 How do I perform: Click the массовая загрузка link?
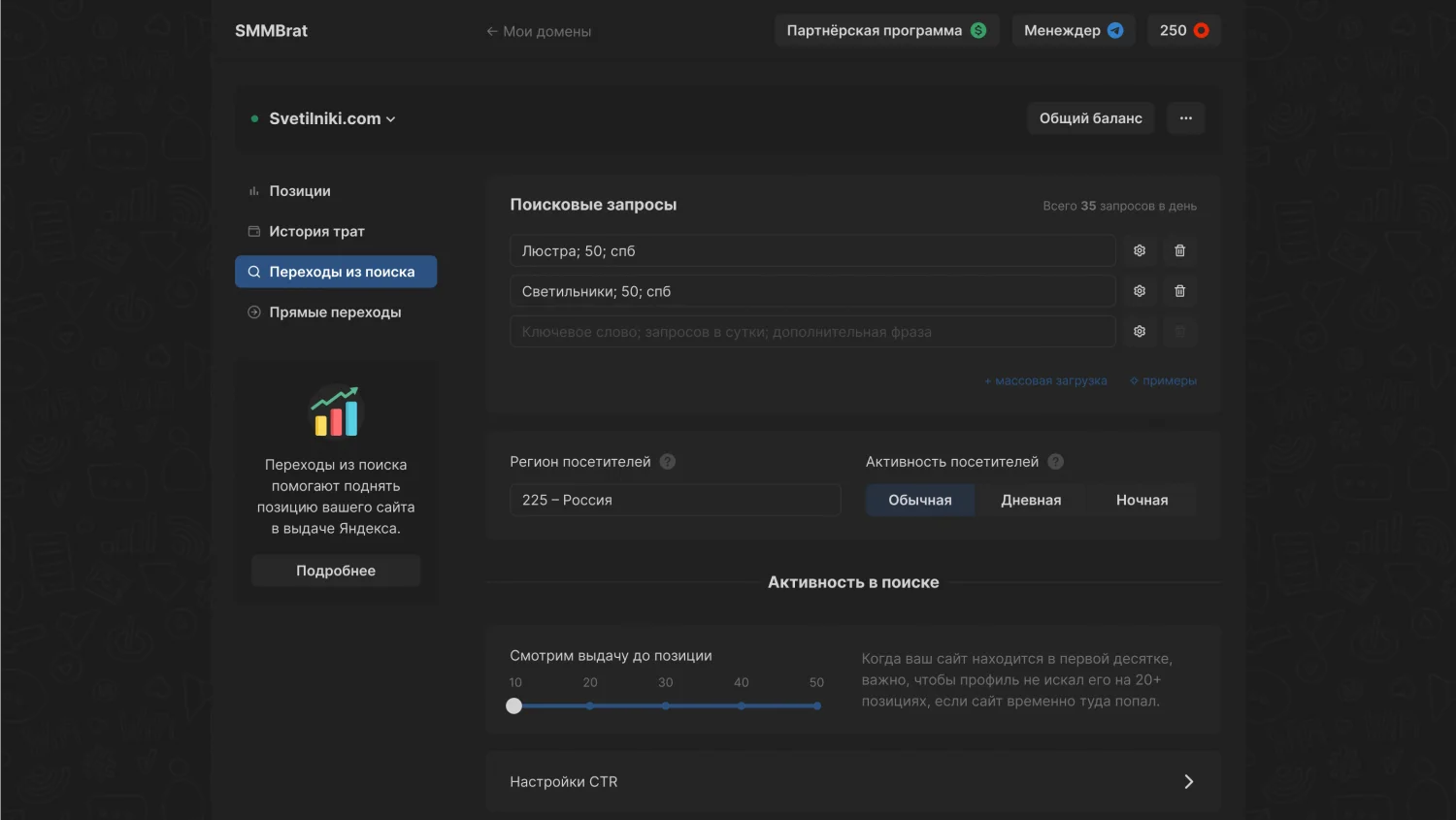pyautogui.click(x=1045, y=380)
